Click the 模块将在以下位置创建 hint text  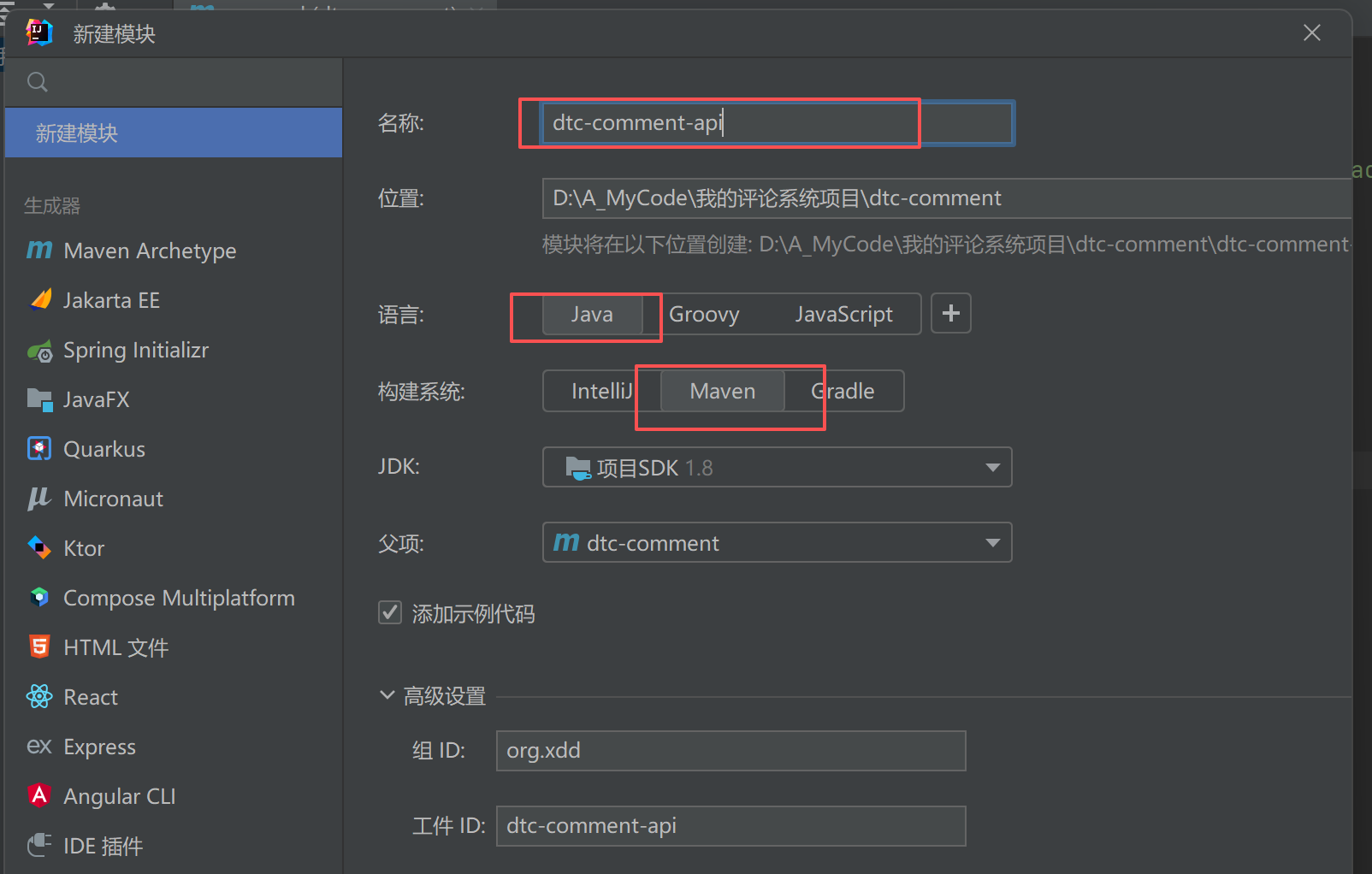coord(947,245)
